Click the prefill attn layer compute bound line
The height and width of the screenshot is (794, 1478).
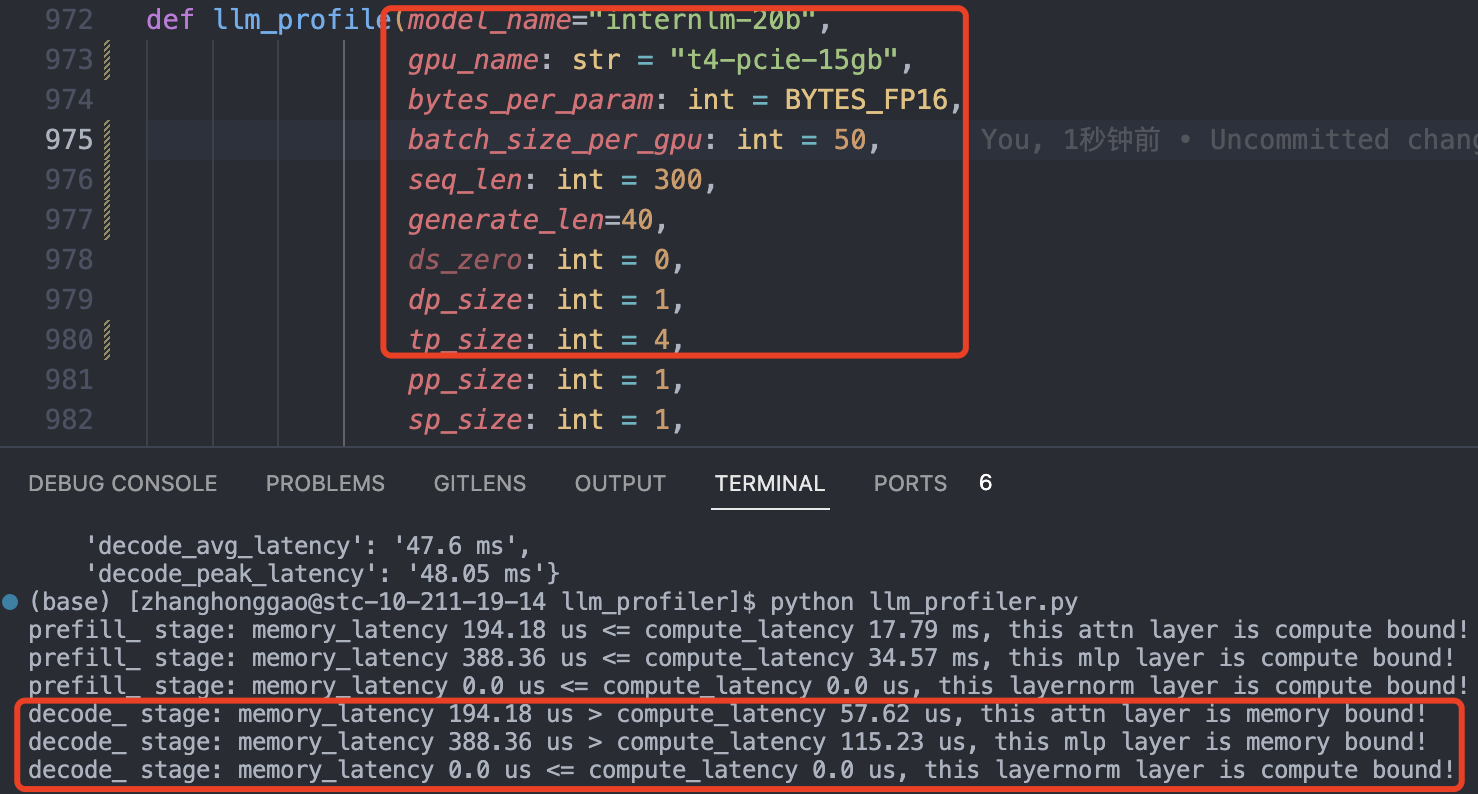pos(748,630)
